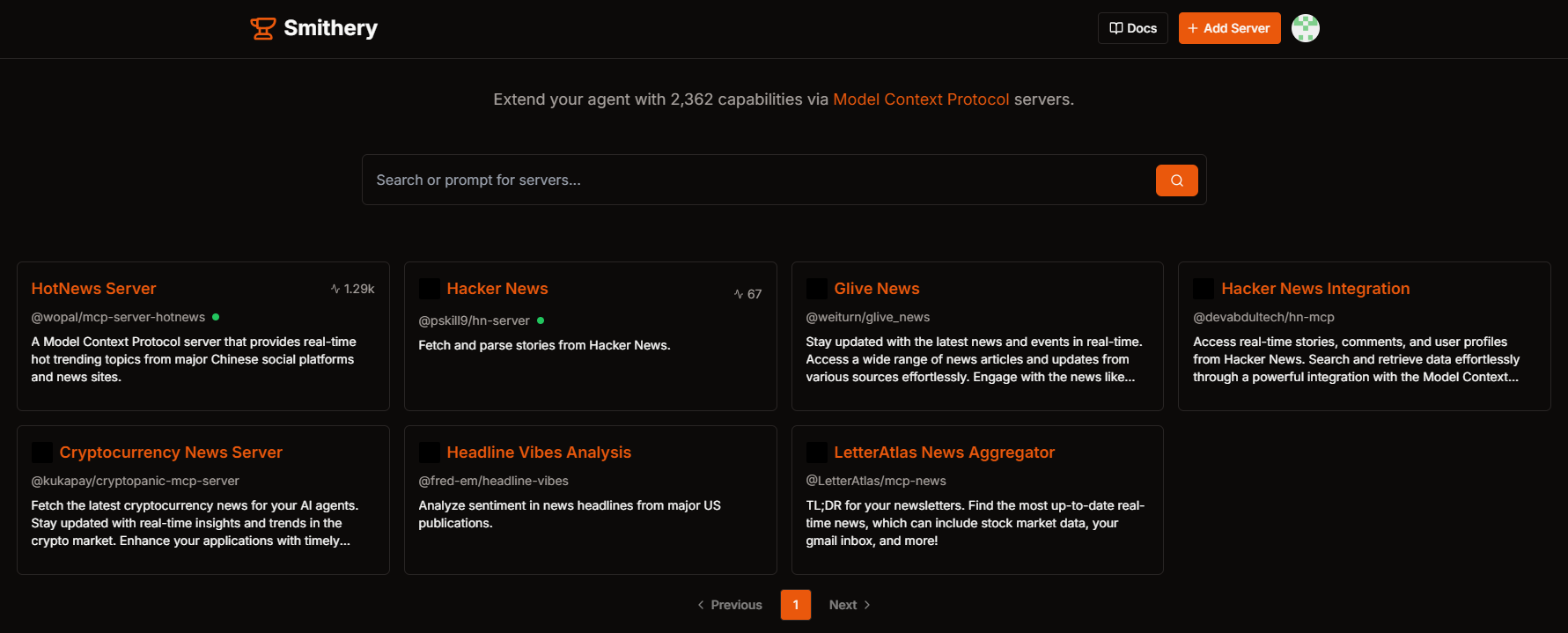Screen dimensions: 1568x633
Task: Click the Glive News server icon
Action: point(816,289)
